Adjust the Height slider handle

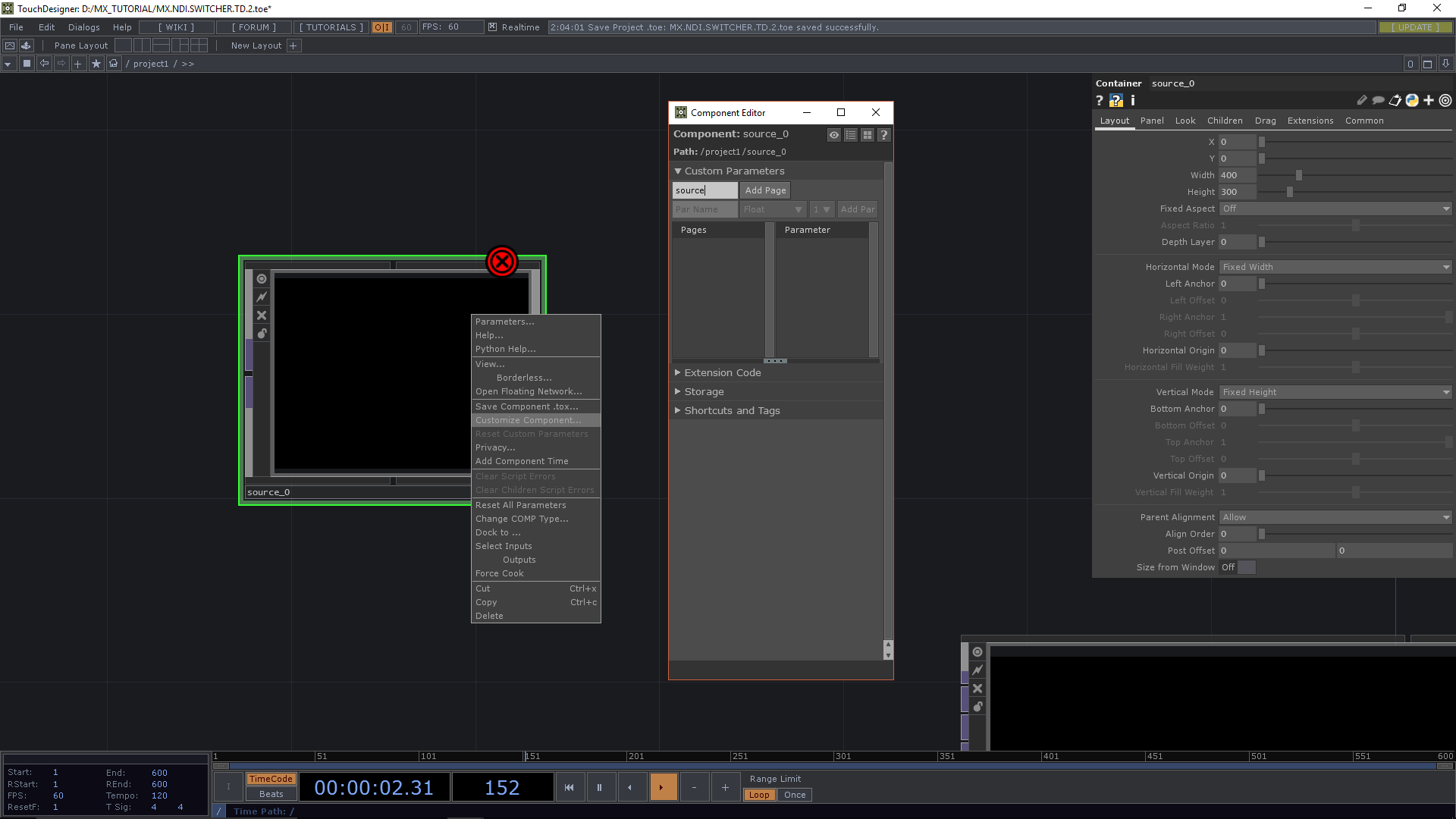pos(1289,192)
